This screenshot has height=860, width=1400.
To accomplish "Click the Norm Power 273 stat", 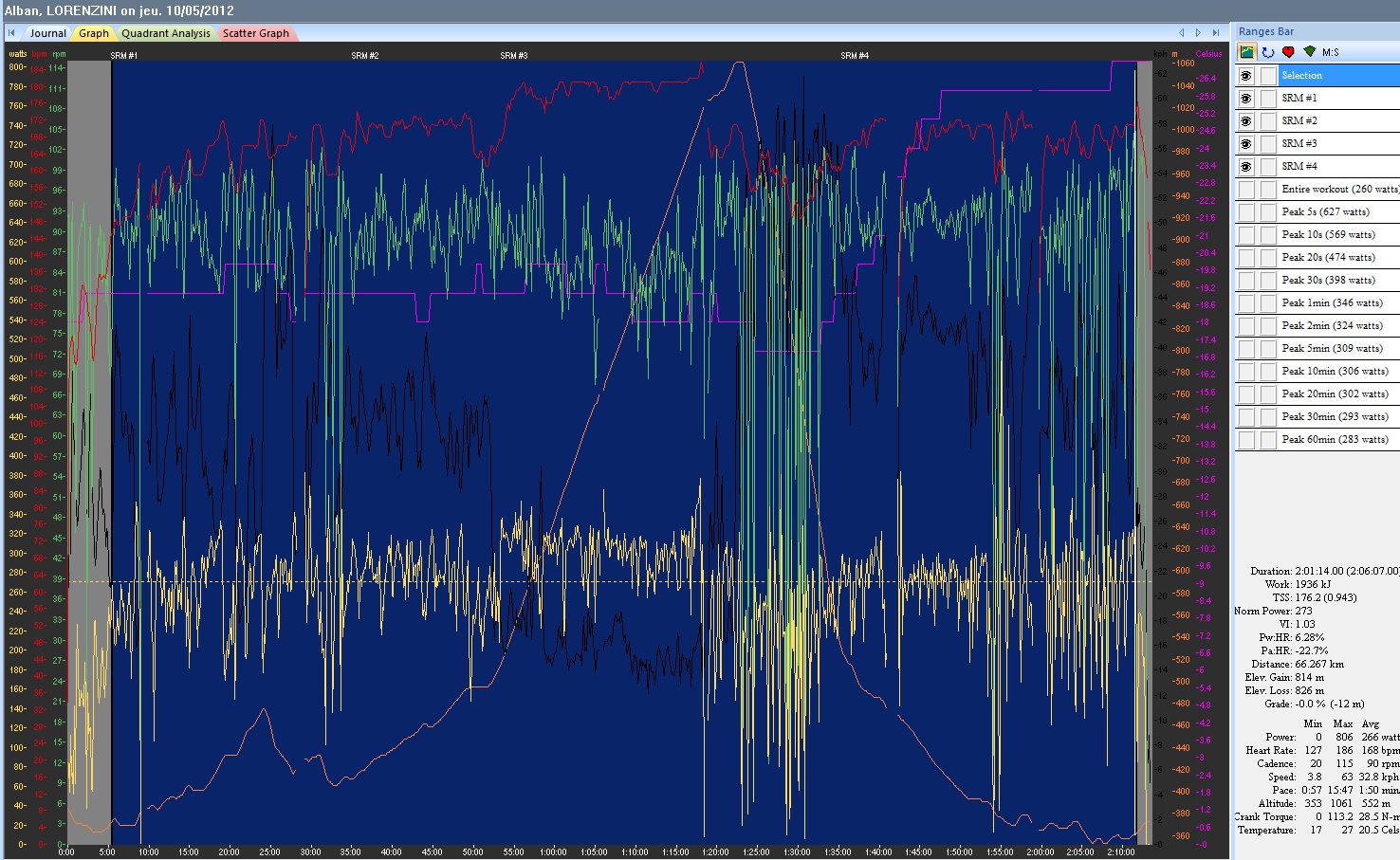I will (x=1273, y=611).
